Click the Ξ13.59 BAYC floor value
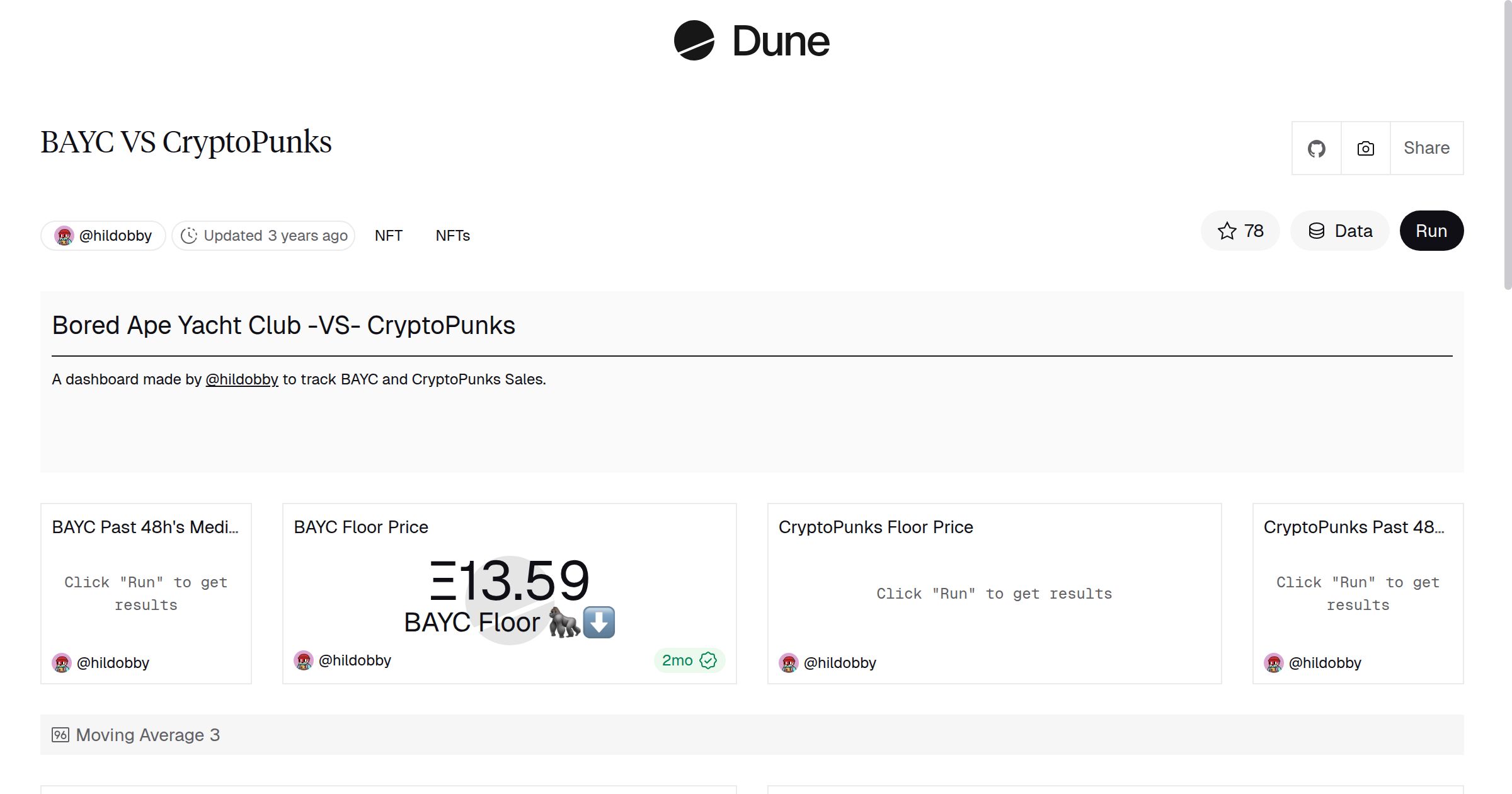This screenshot has width=1512, height=794. coord(509,580)
